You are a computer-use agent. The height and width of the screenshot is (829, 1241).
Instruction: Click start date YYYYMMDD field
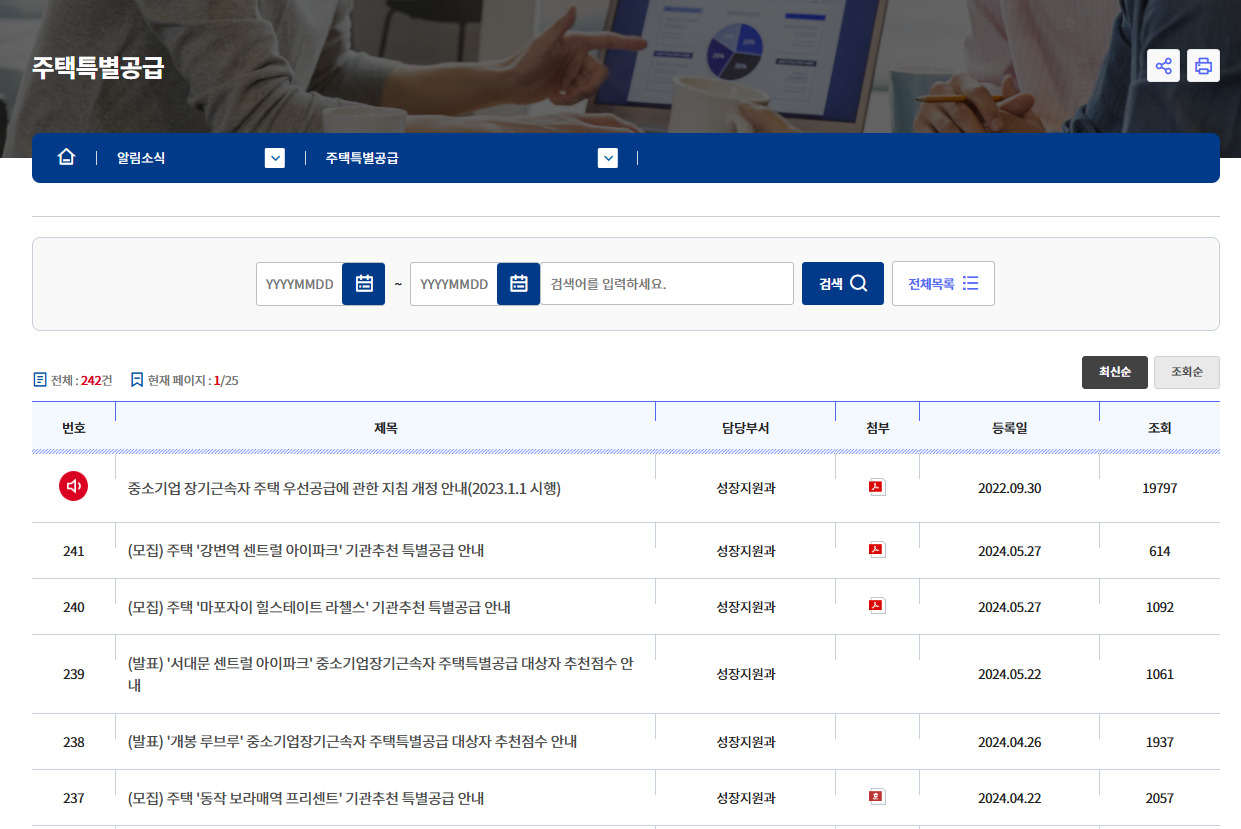pos(299,284)
